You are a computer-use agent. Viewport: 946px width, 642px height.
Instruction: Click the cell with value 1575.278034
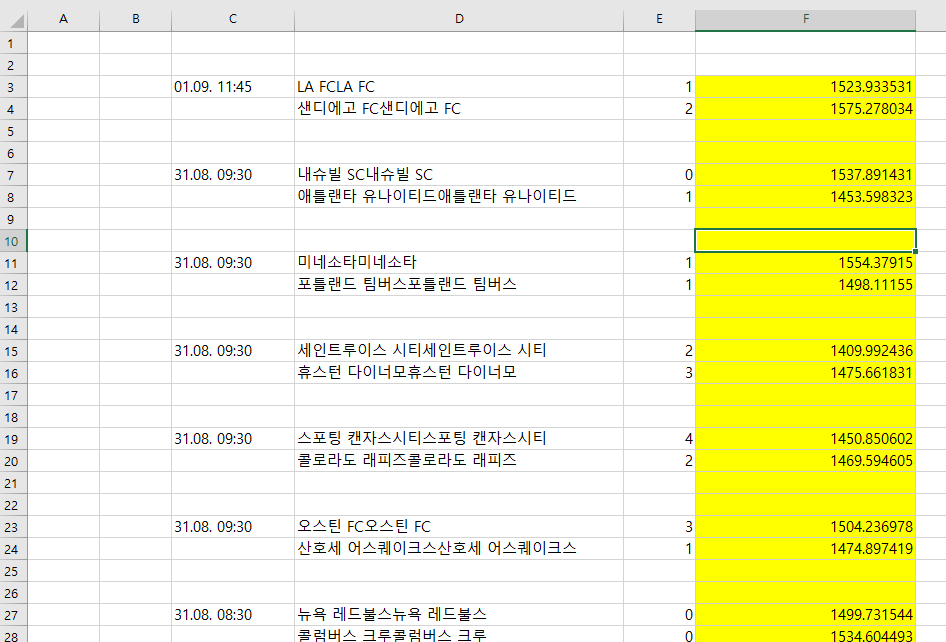pyautogui.click(x=805, y=109)
